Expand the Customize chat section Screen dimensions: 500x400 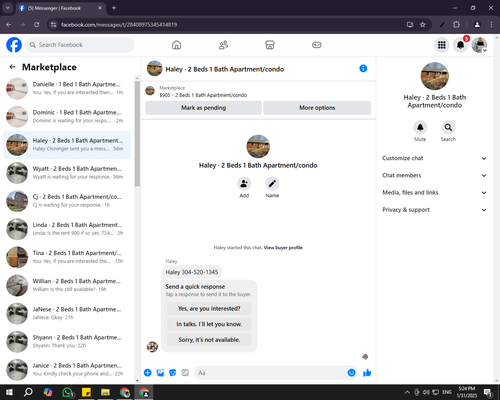[x=434, y=158]
